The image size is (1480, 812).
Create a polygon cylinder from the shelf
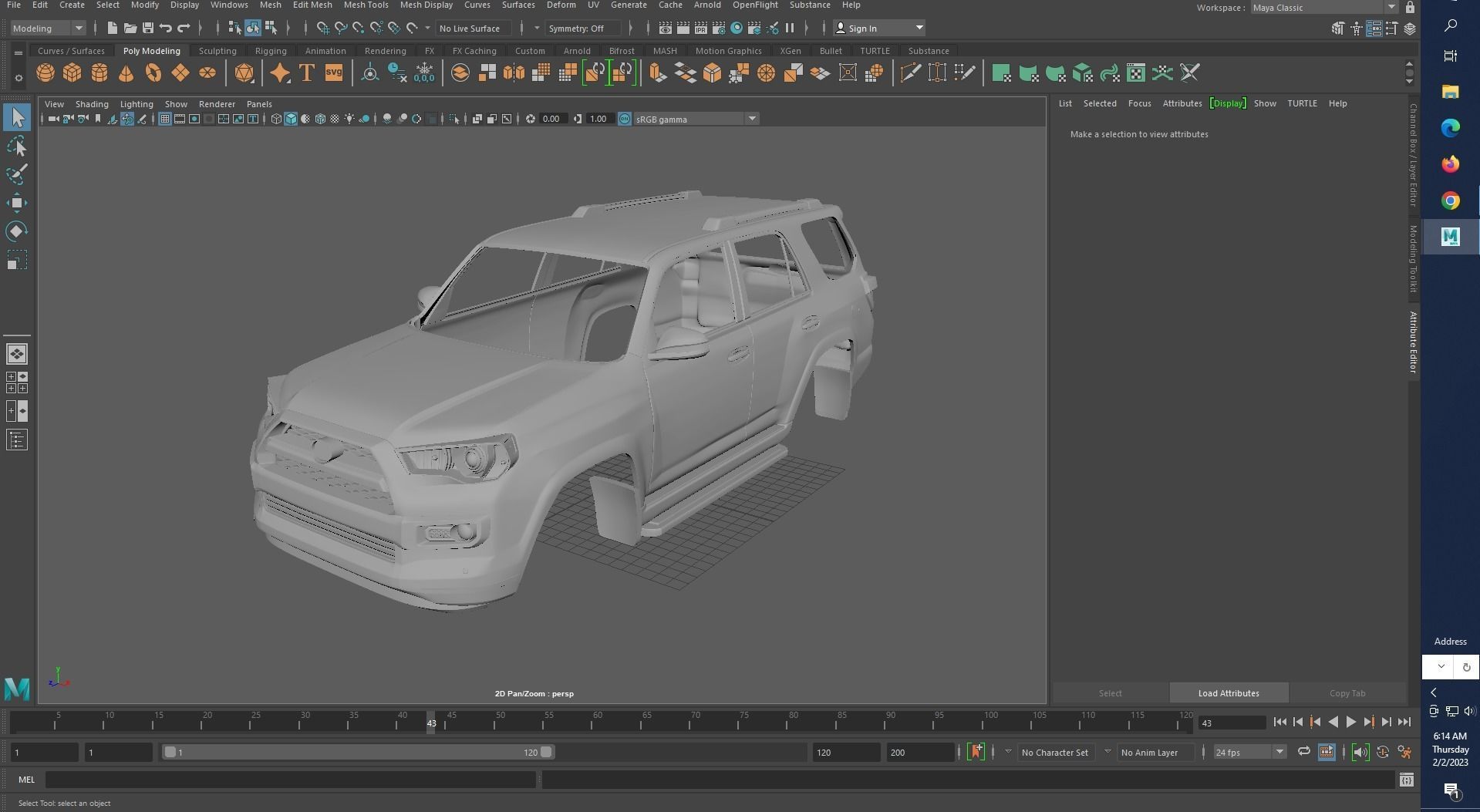[99, 73]
